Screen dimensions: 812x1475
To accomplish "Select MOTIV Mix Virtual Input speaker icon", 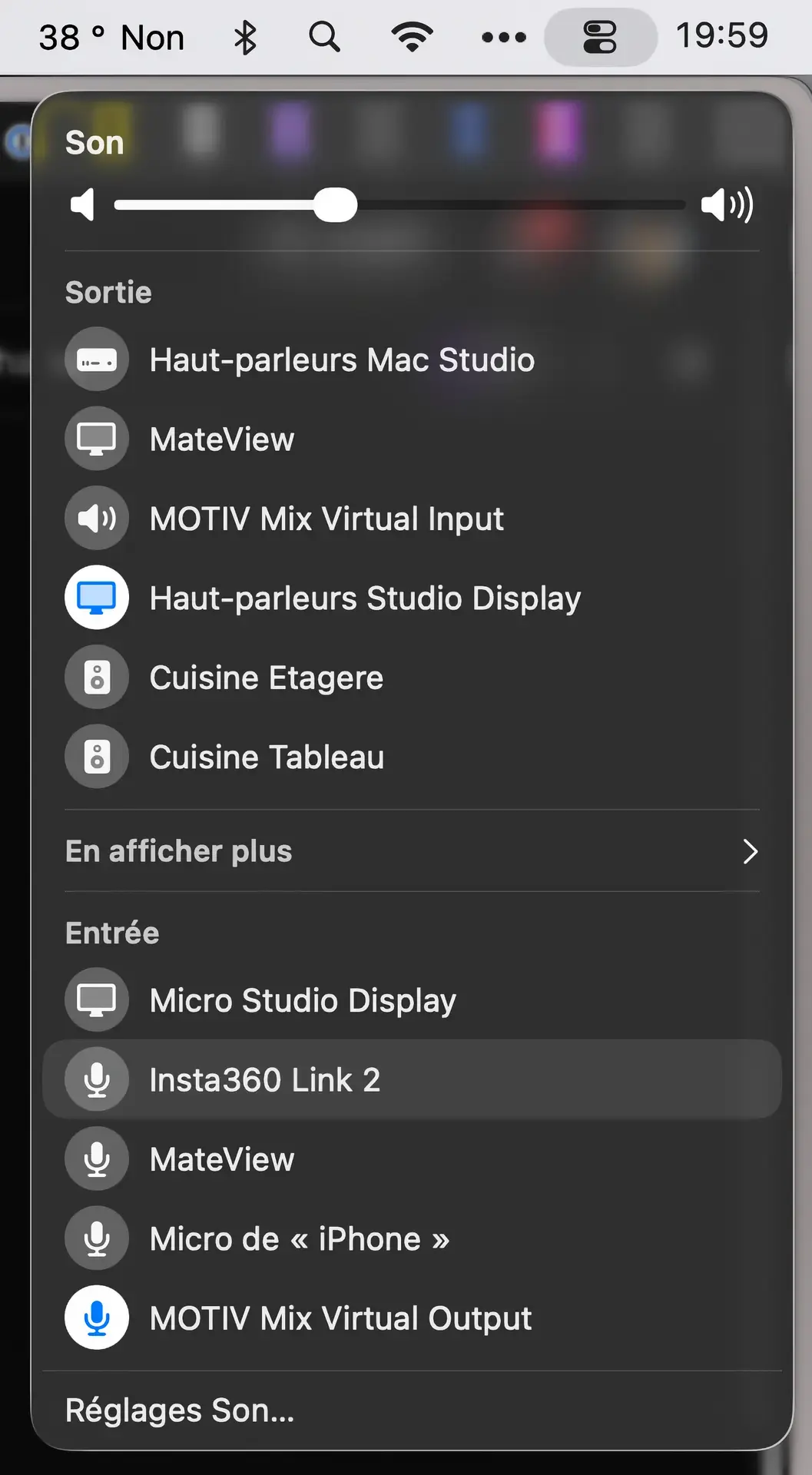I will pyautogui.click(x=97, y=519).
